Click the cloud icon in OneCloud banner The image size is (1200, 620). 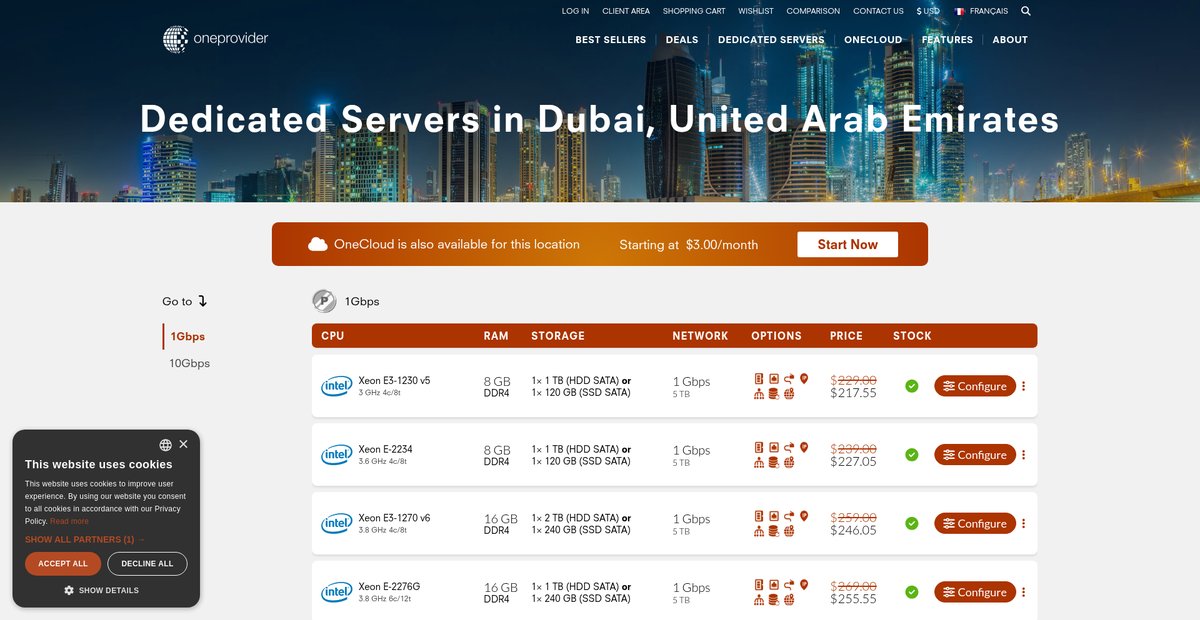[318, 244]
